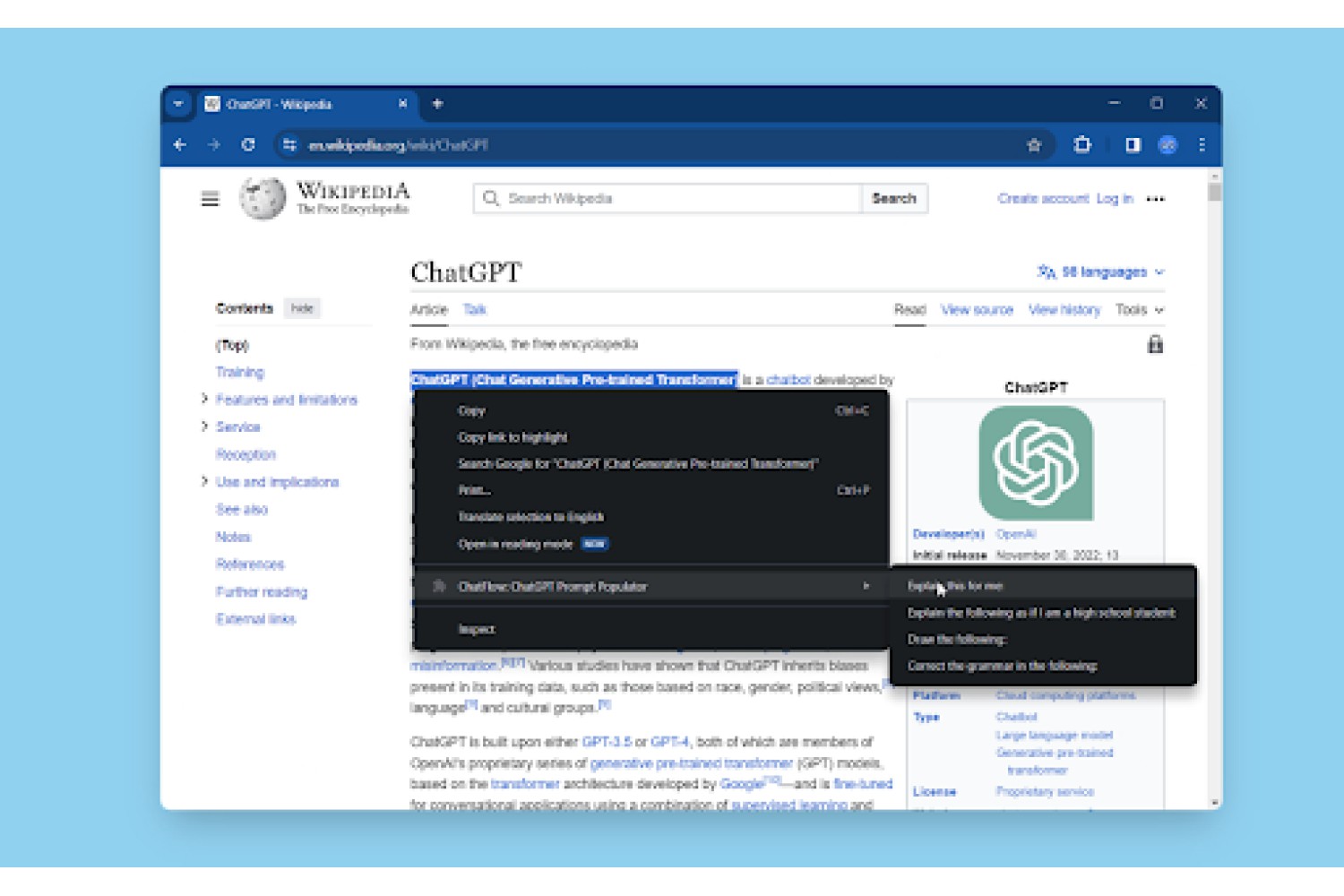Screen dimensions: 1344x896
Task: Open the browser side panel icon
Action: [1133, 144]
